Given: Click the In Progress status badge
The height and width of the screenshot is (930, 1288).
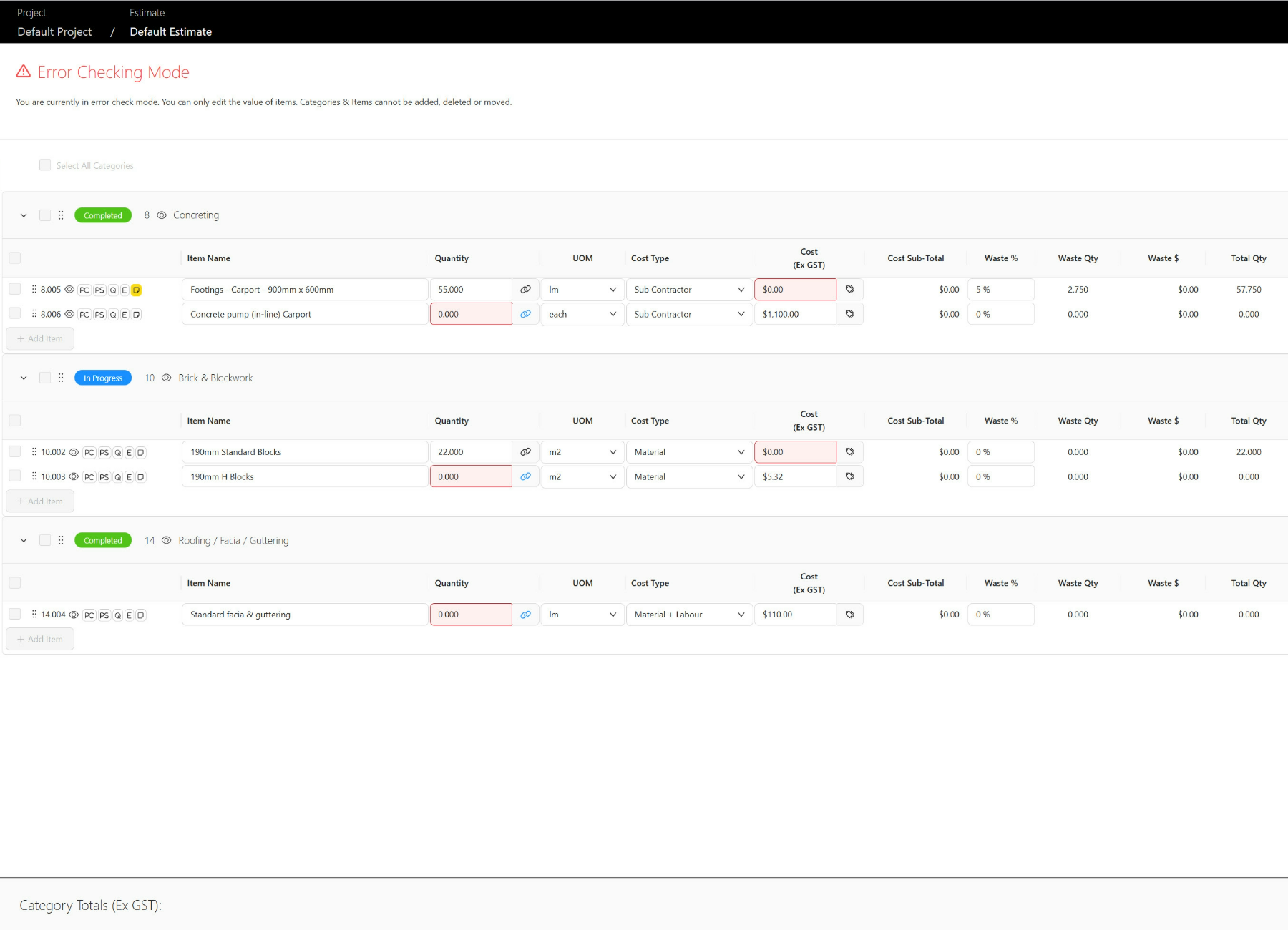Looking at the screenshot, I should point(102,377).
